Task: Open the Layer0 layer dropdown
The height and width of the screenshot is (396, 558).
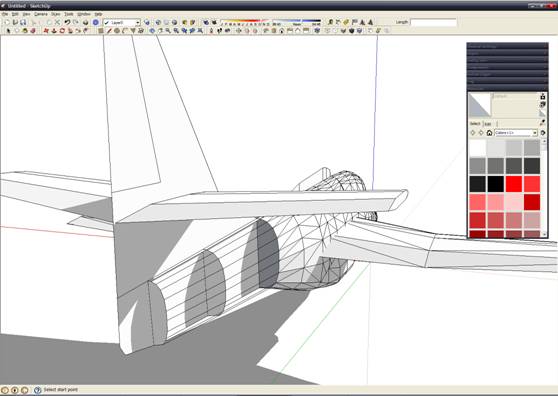Action: tap(122, 22)
